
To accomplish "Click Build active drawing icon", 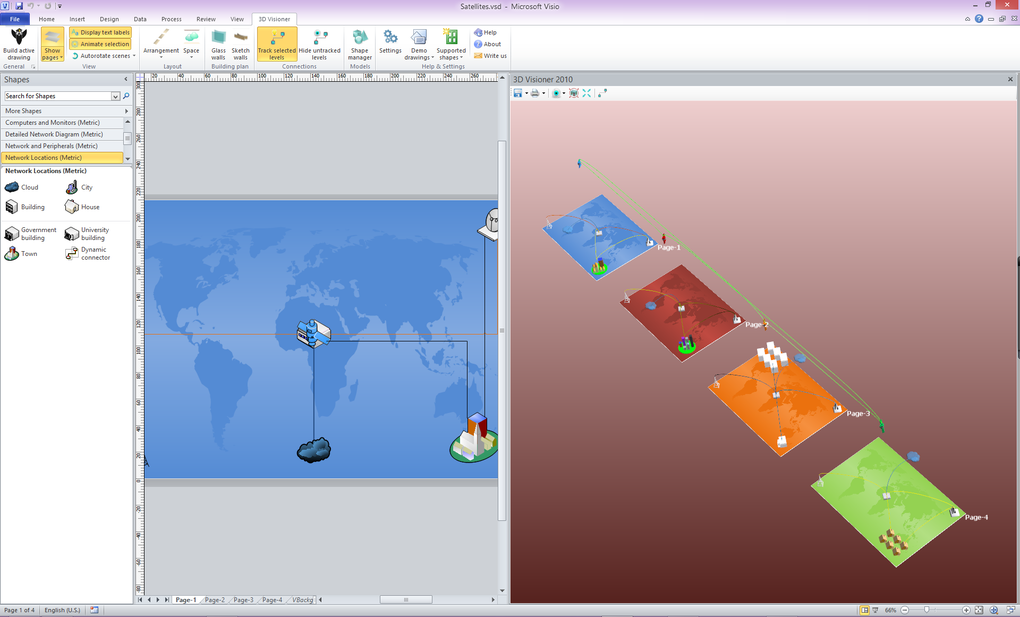I will click(19, 37).
